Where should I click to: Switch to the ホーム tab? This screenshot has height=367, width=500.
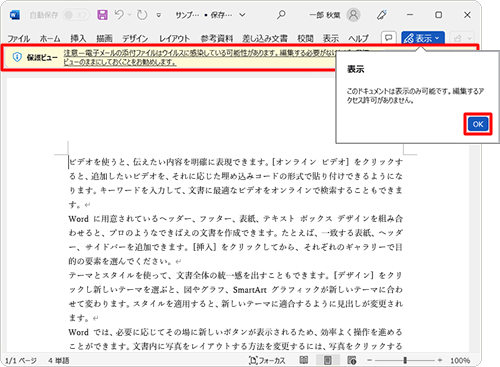[x=50, y=39]
